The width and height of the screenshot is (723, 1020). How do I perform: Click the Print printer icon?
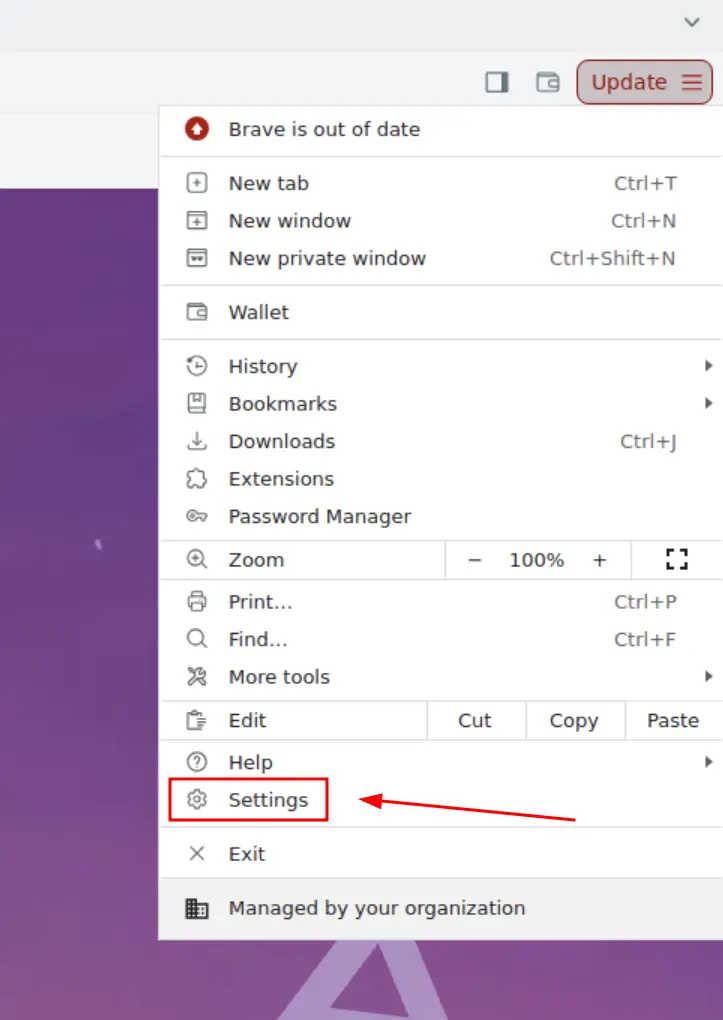point(197,602)
